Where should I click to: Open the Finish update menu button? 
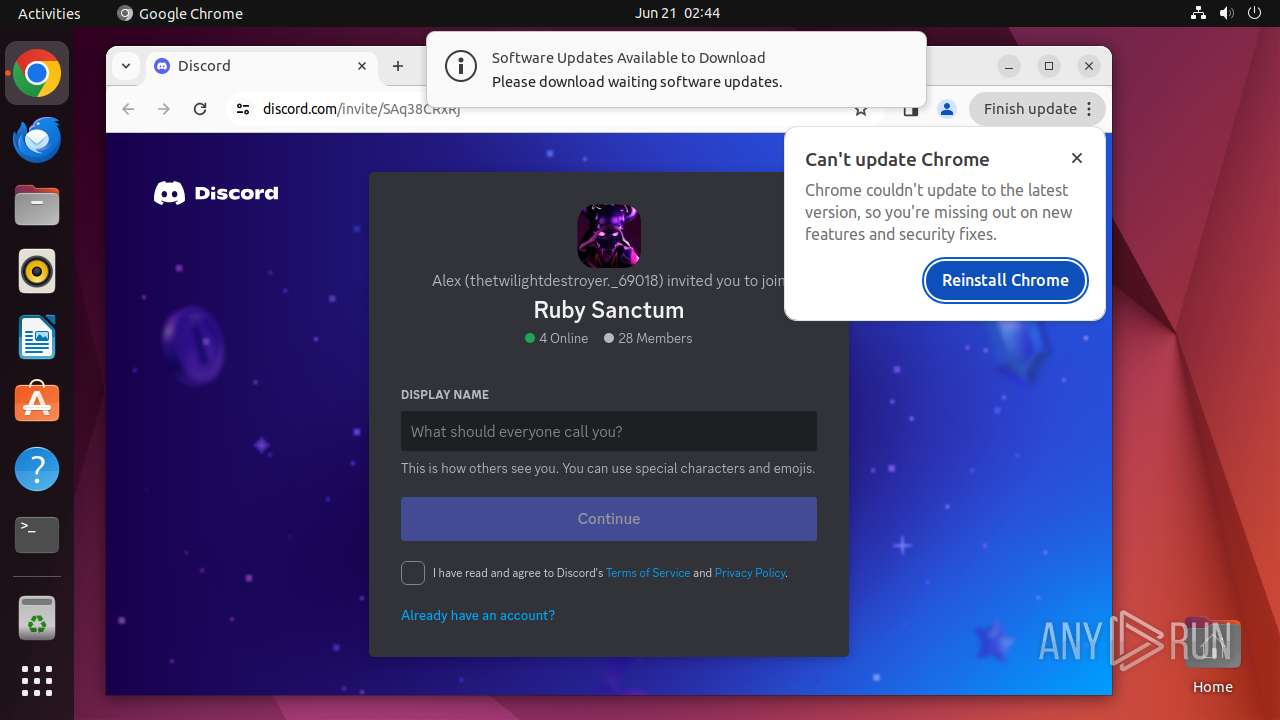point(1037,109)
